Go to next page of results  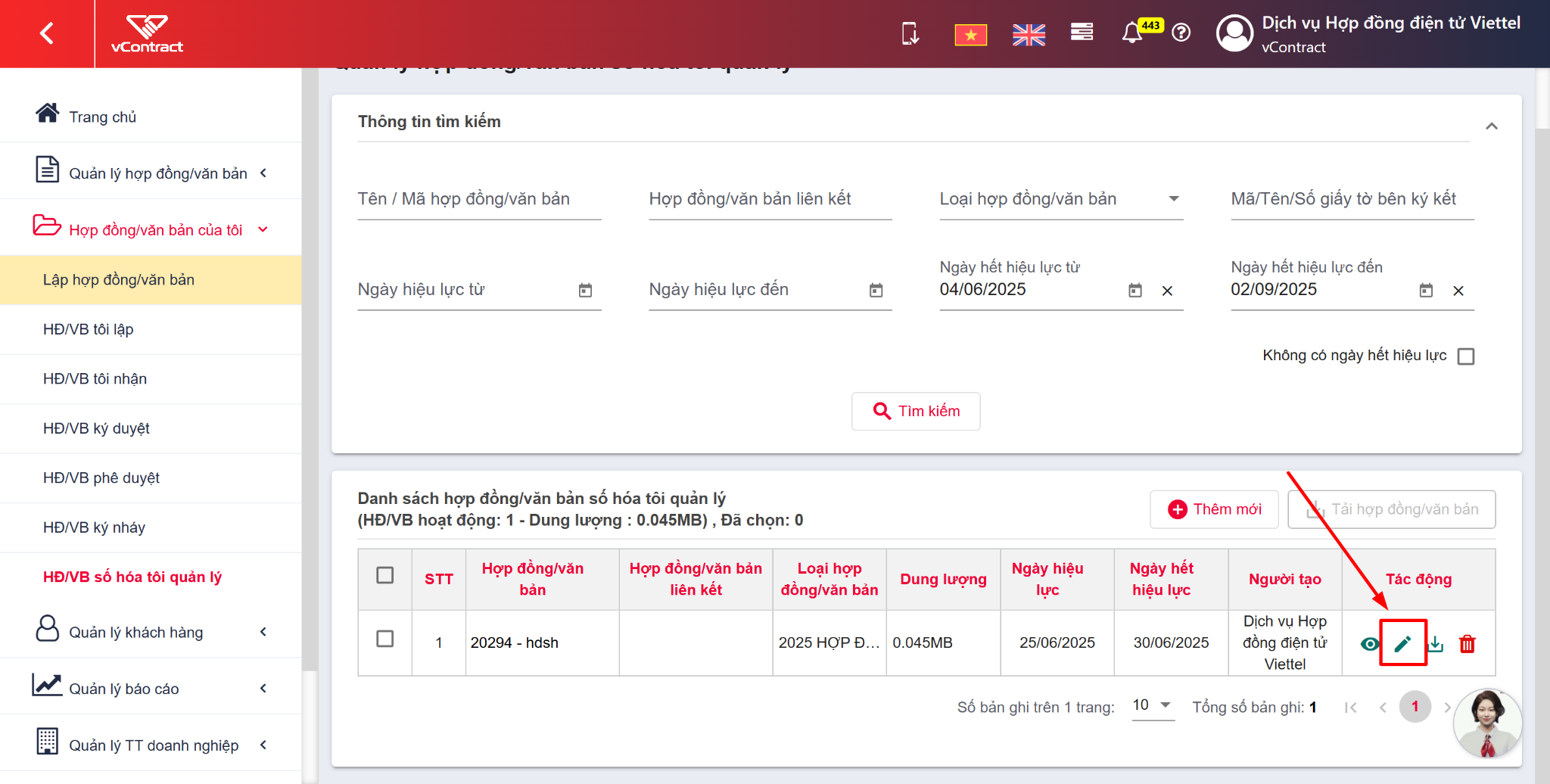(1447, 708)
